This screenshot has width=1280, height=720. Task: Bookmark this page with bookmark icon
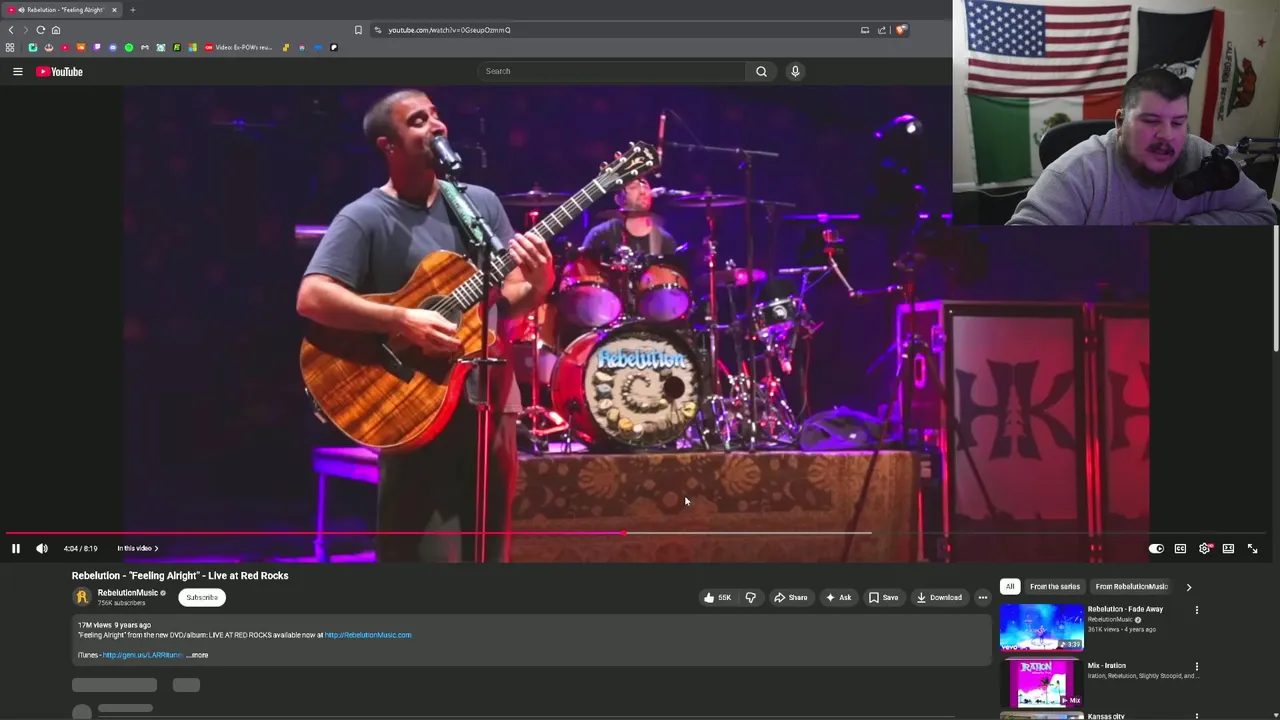coord(358,30)
